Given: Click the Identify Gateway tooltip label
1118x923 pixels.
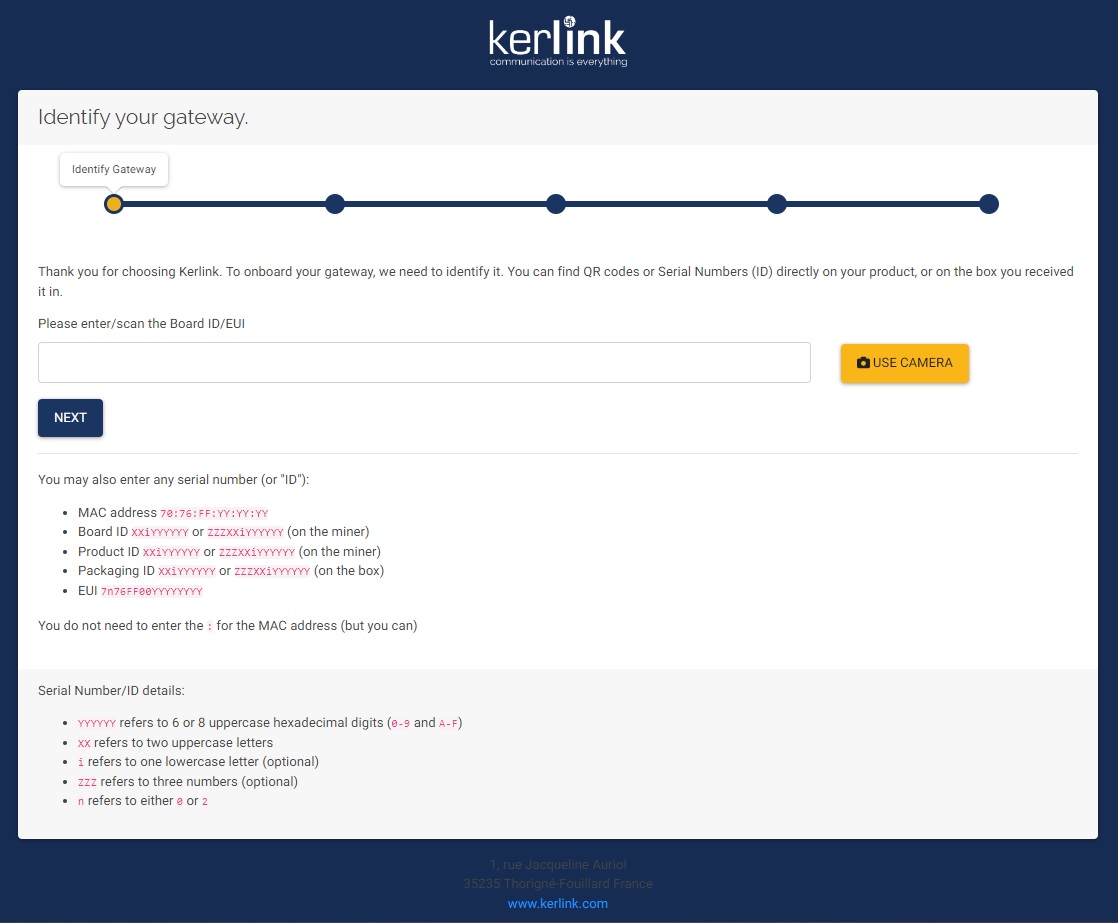Looking at the screenshot, I should pyautogui.click(x=114, y=170).
